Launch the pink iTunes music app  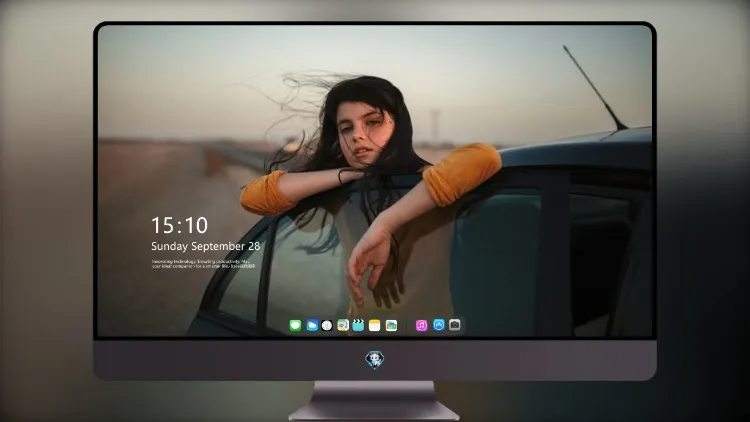421,325
